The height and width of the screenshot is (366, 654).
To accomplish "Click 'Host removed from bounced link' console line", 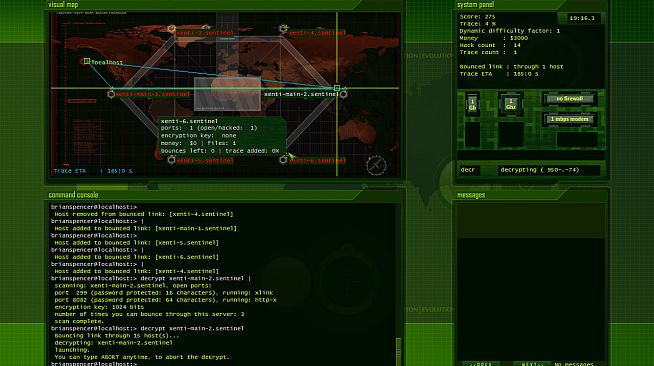I will [x=144, y=214].
